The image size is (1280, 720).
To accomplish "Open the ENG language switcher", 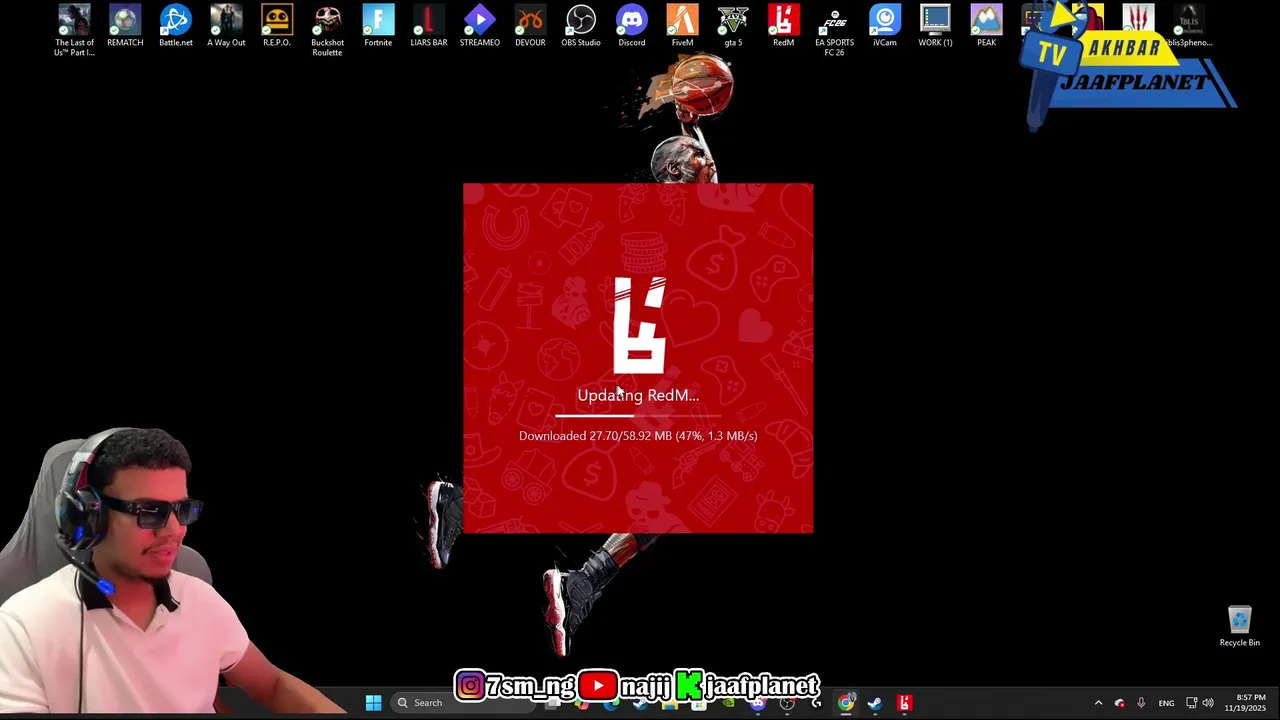I will (x=1166, y=703).
